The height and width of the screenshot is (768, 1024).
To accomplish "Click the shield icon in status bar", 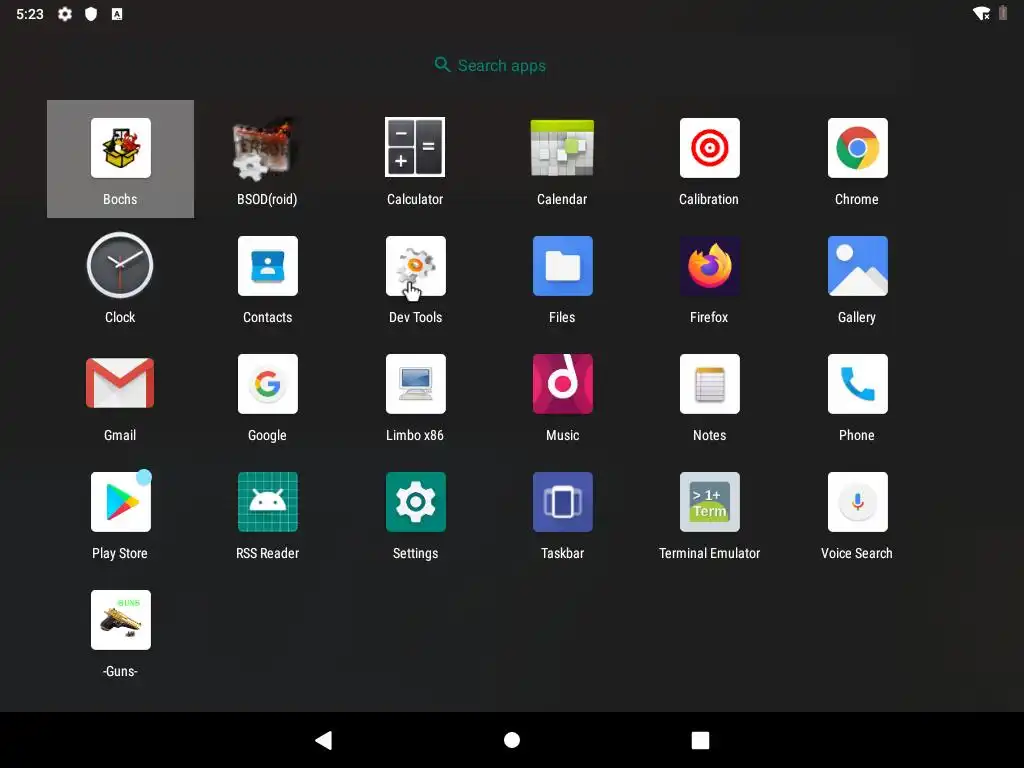I will [91, 14].
